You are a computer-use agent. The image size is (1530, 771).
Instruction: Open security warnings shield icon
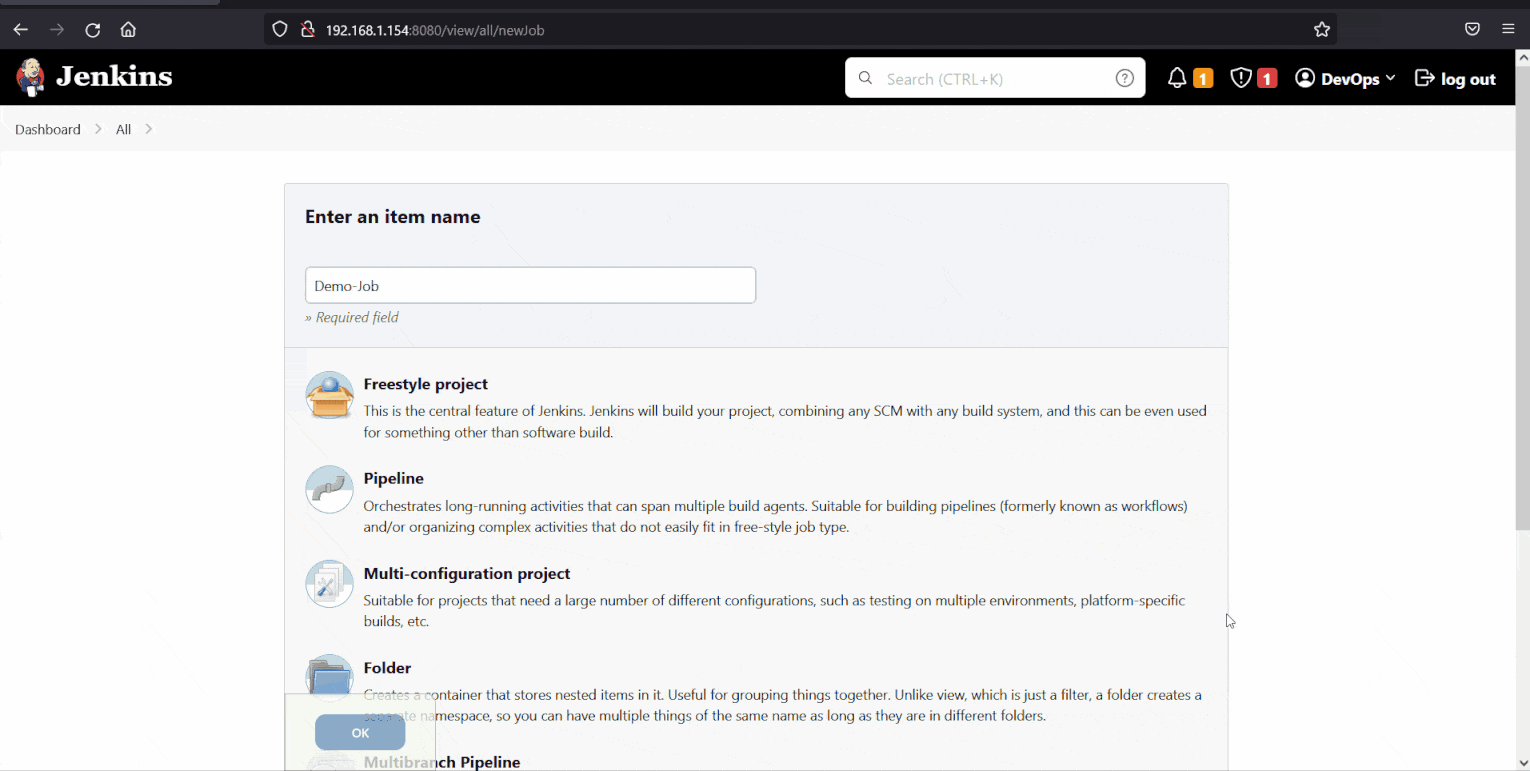pos(1241,78)
